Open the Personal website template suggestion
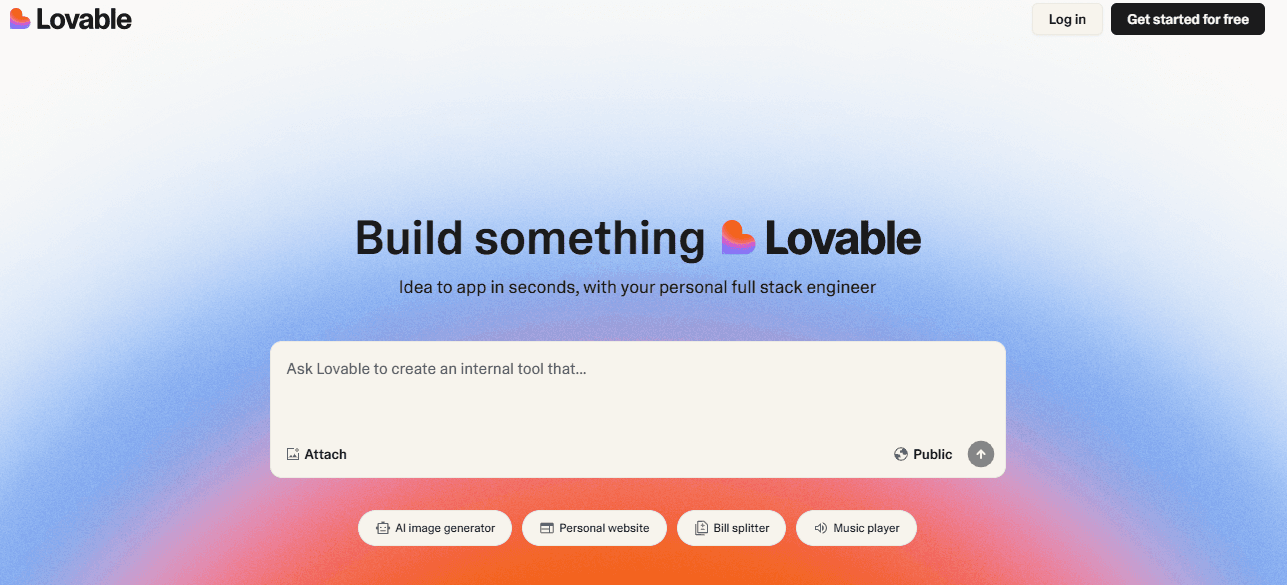Viewport: 1287px width, 585px height. click(x=594, y=527)
